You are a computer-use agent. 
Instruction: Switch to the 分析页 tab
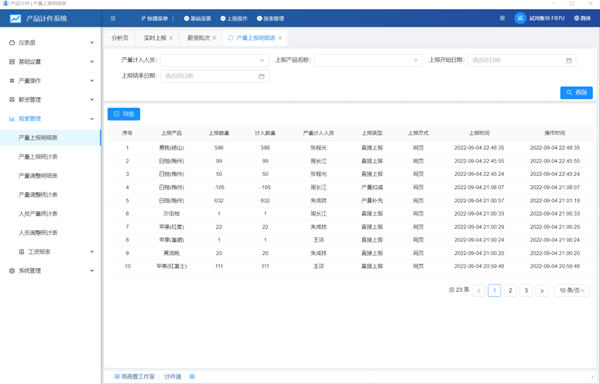(x=120, y=38)
